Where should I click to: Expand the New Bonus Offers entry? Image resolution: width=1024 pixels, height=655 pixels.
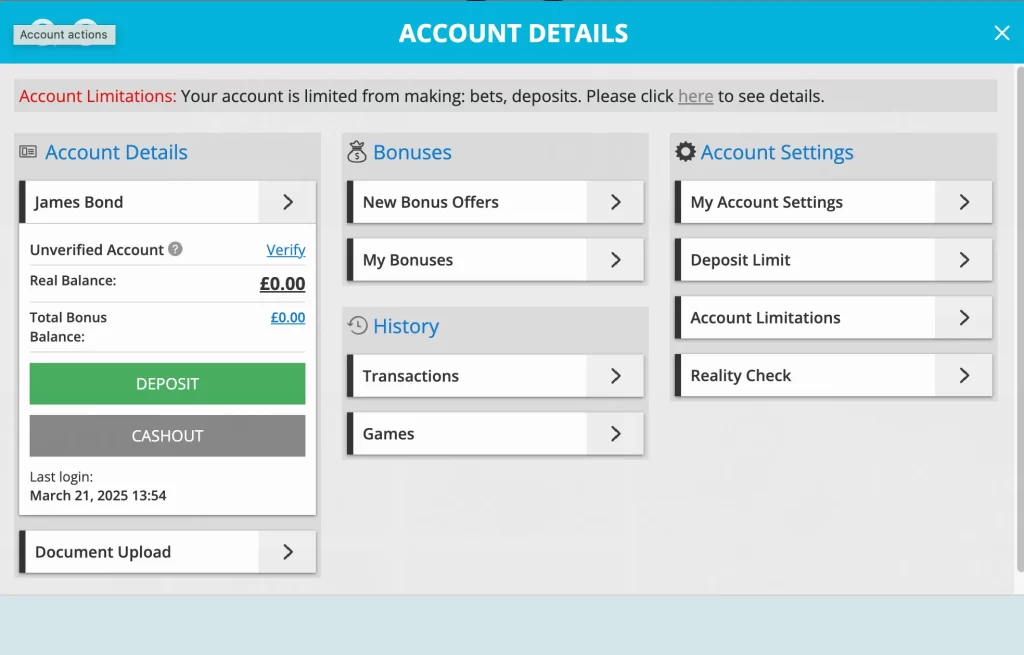pyautogui.click(x=618, y=201)
